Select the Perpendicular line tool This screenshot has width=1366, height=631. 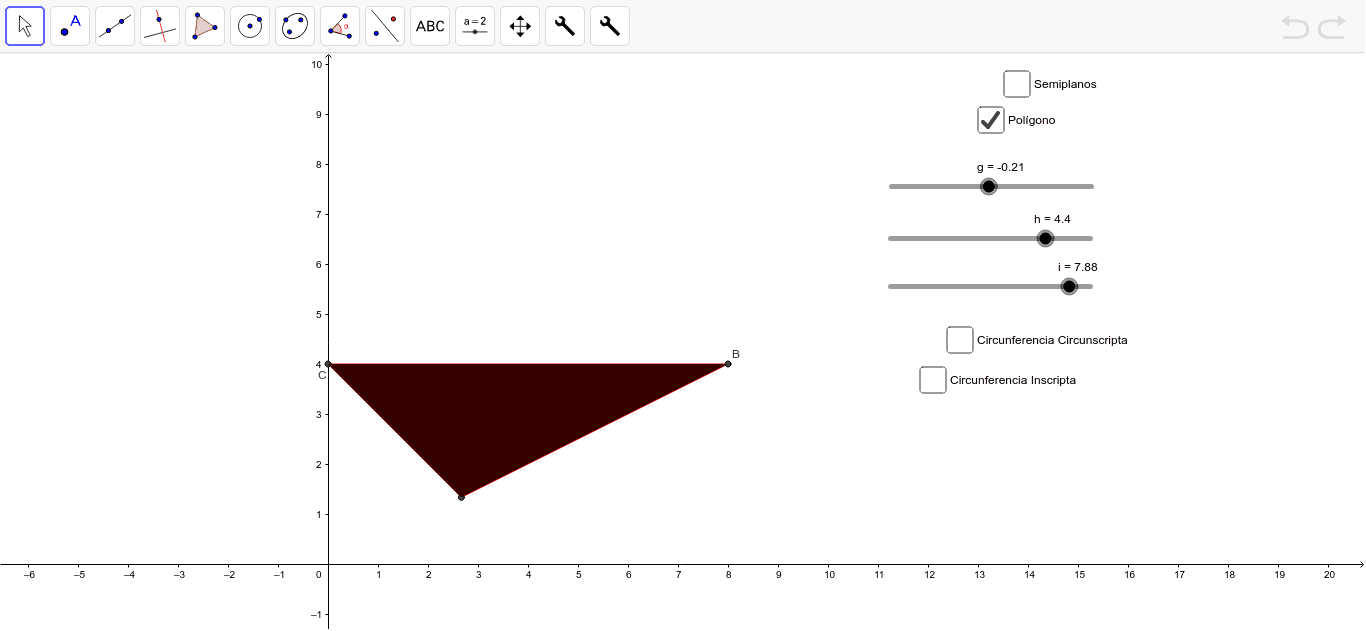160,26
